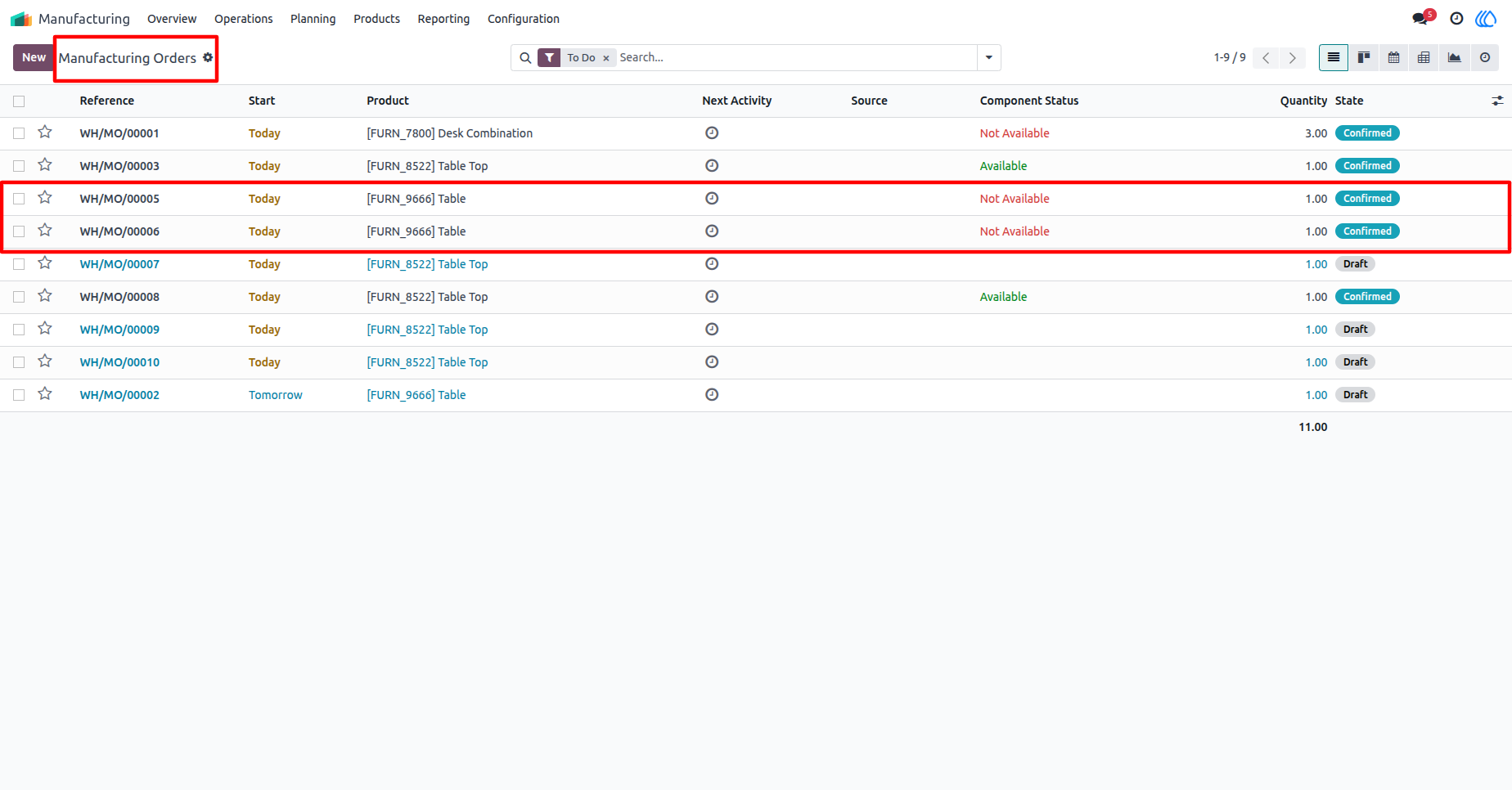The height and width of the screenshot is (790, 1512).
Task: Open the Overview menu
Action: pyautogui.click(x=172, y=19)
